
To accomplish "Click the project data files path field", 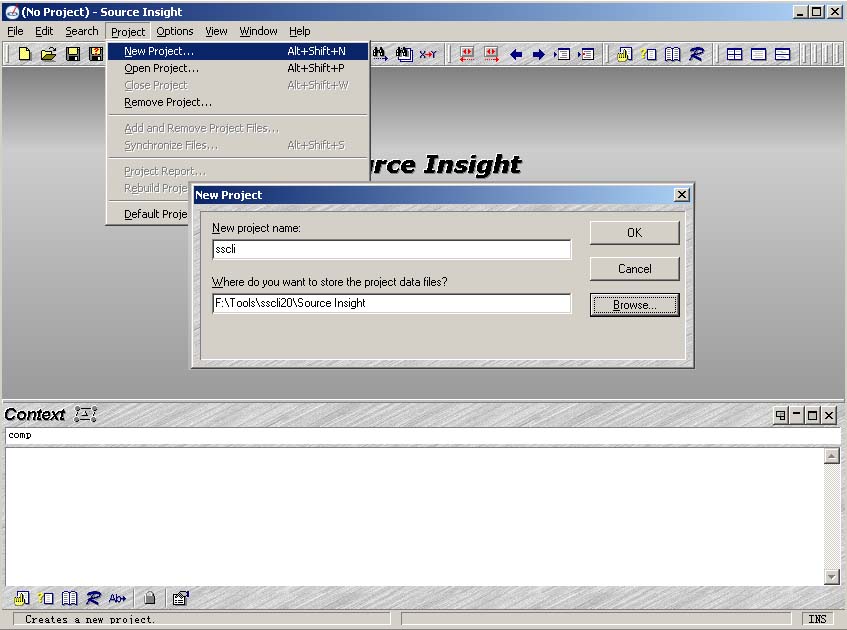I will (392, 303).
